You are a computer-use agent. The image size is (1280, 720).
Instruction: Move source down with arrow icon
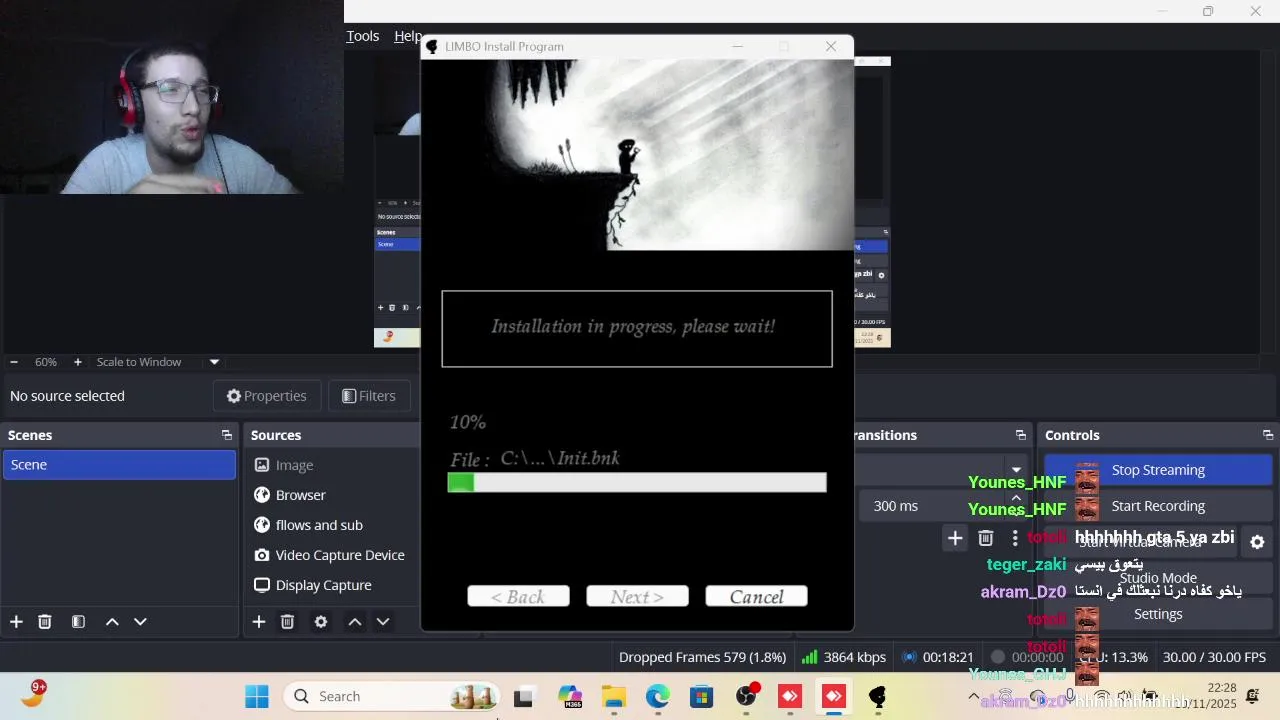tap(383, 622)
